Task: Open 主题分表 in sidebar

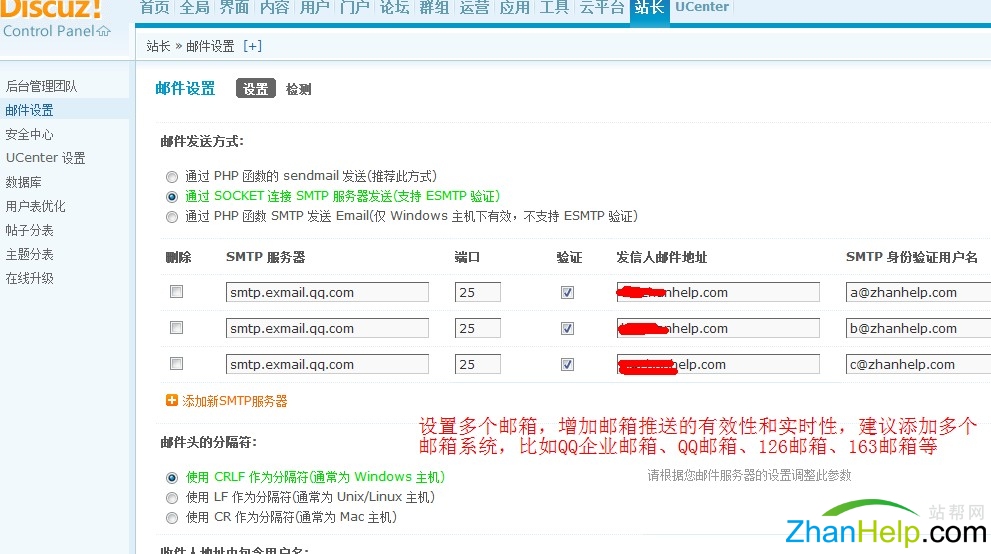Action: tap(29, 254)
